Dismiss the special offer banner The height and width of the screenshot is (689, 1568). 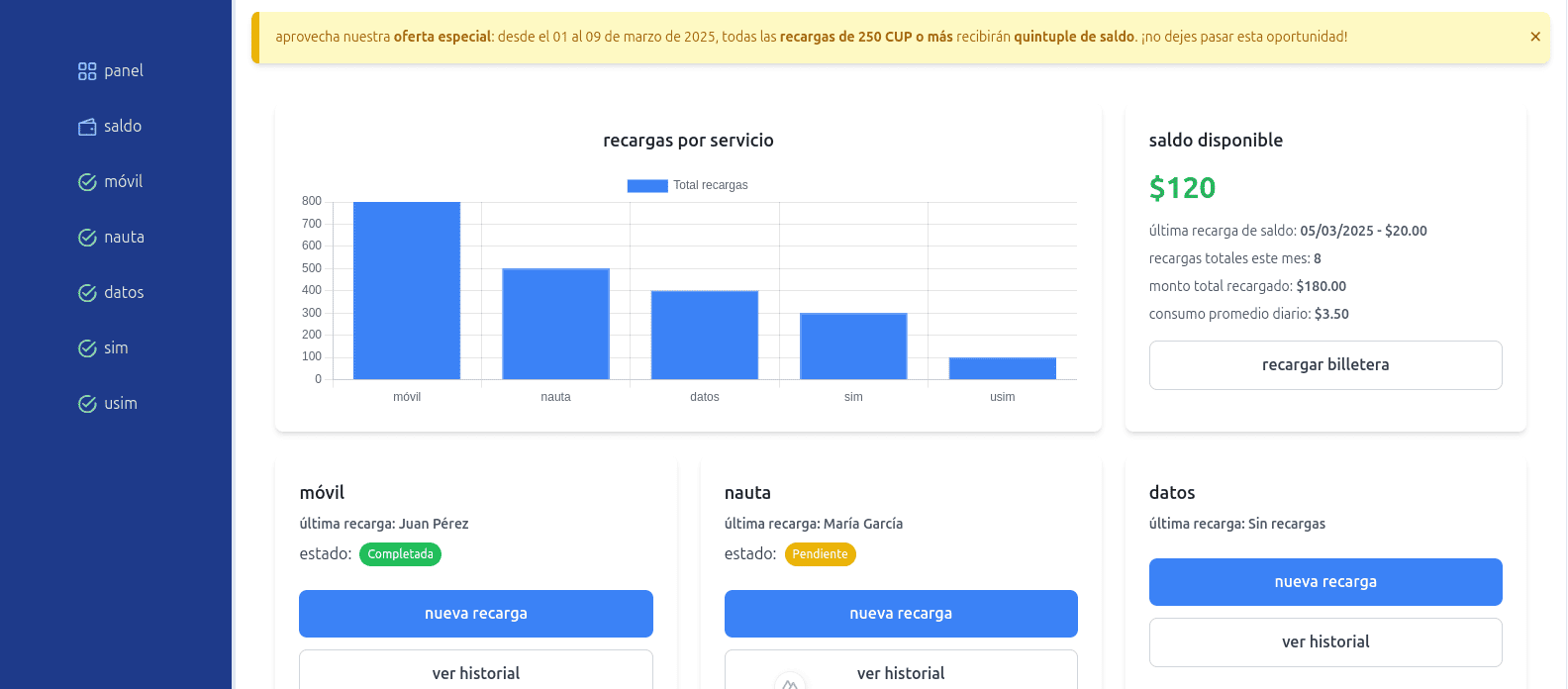pos(1535,37)
